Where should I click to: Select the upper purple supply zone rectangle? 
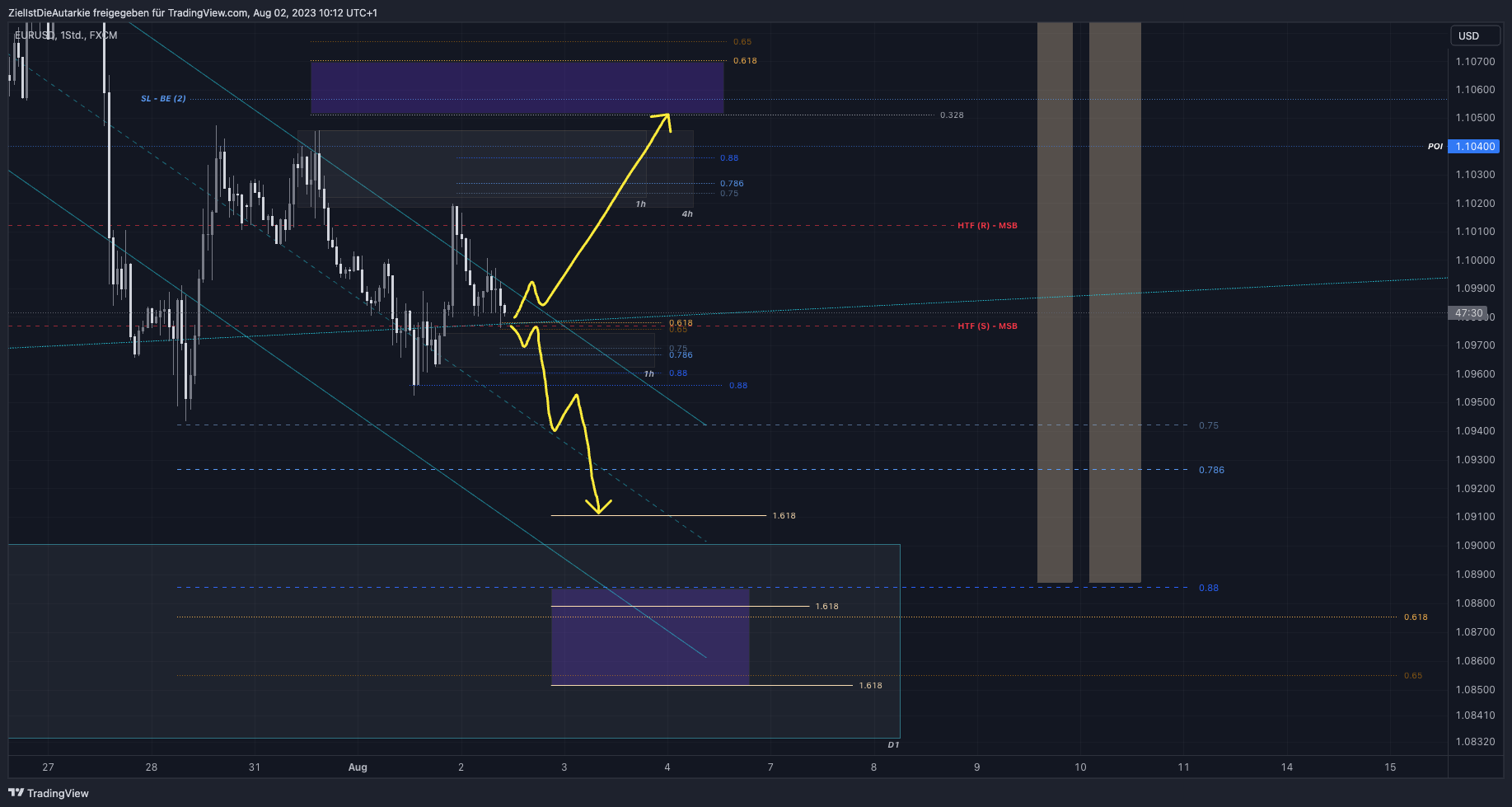click(x=517, y=87)
